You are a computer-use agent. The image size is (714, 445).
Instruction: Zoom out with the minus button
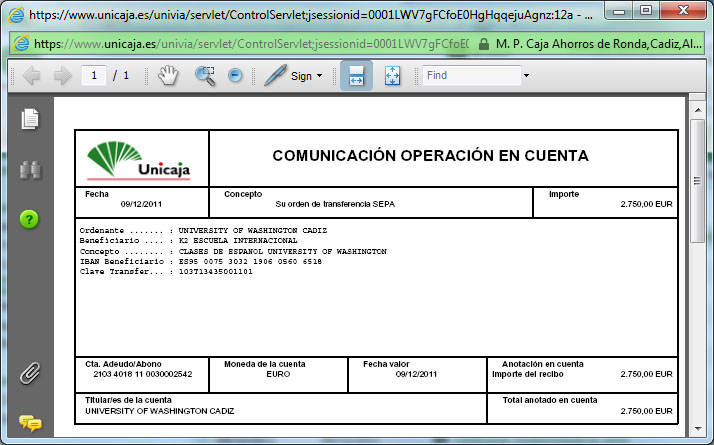coord(235,75)
